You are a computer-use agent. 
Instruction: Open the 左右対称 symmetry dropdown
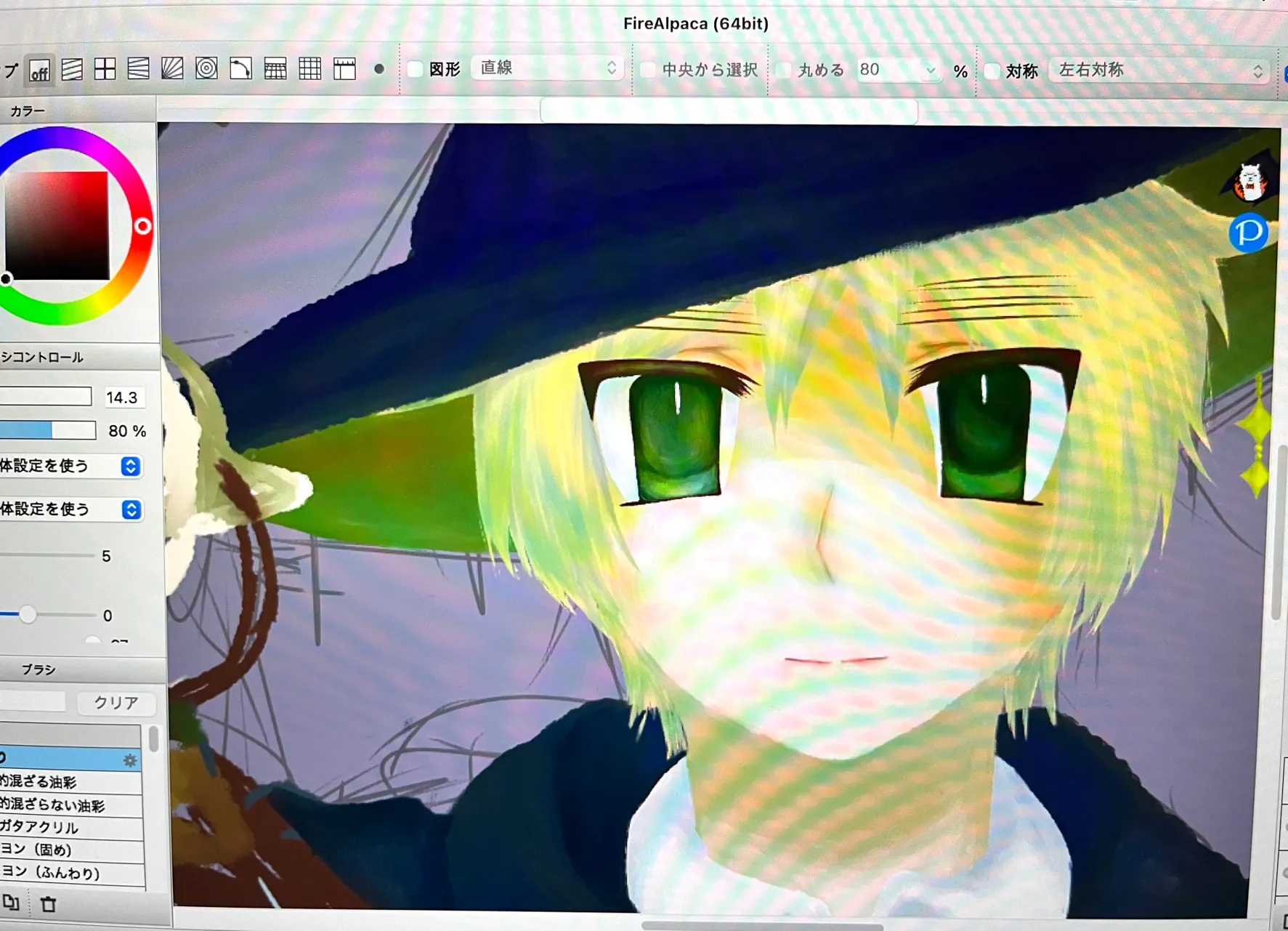point(1160,70)
